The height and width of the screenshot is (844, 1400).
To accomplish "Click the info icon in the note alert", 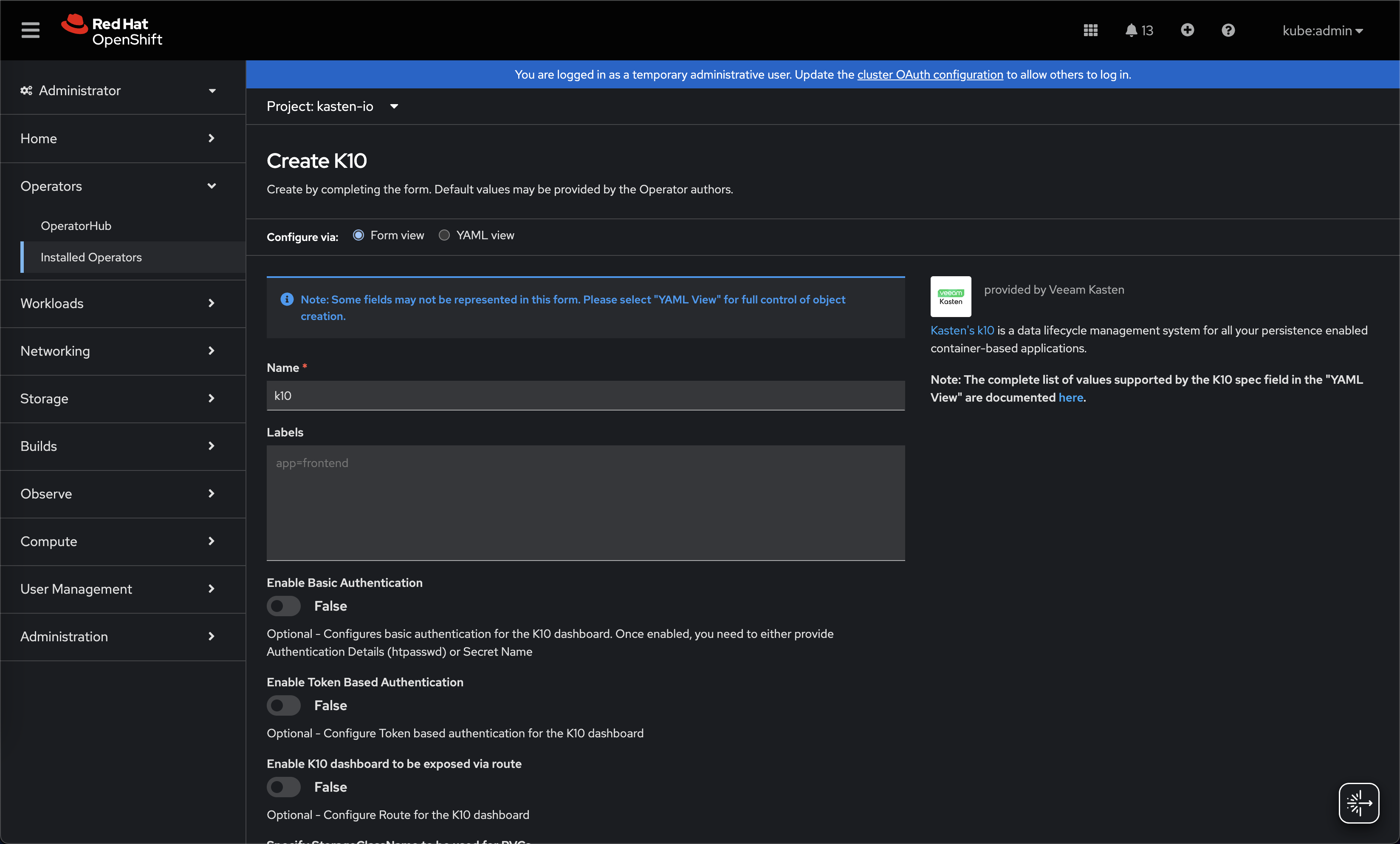I will click(287, 299).
